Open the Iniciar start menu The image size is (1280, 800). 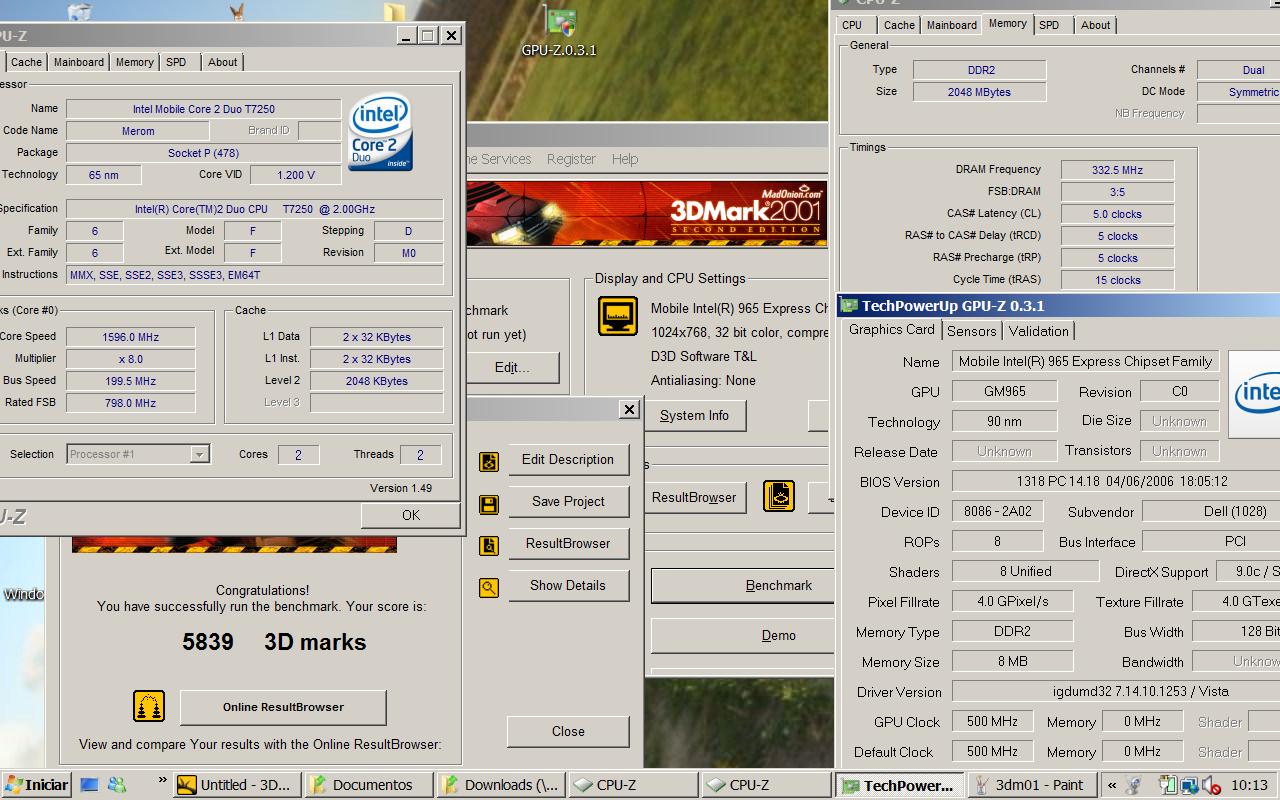[36, 785]
